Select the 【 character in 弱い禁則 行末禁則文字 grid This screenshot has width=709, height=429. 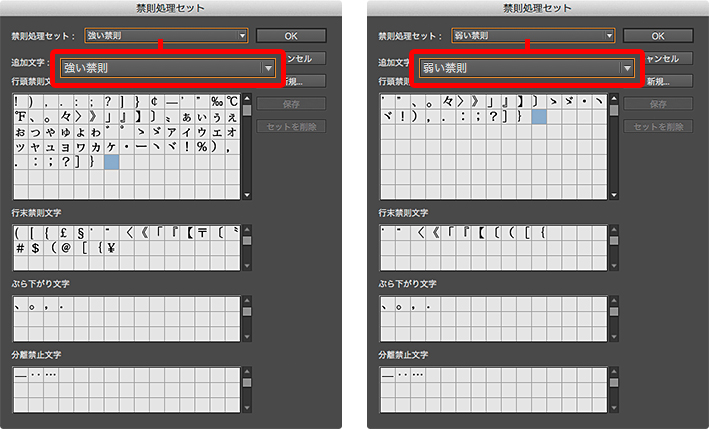click(481, 233)
